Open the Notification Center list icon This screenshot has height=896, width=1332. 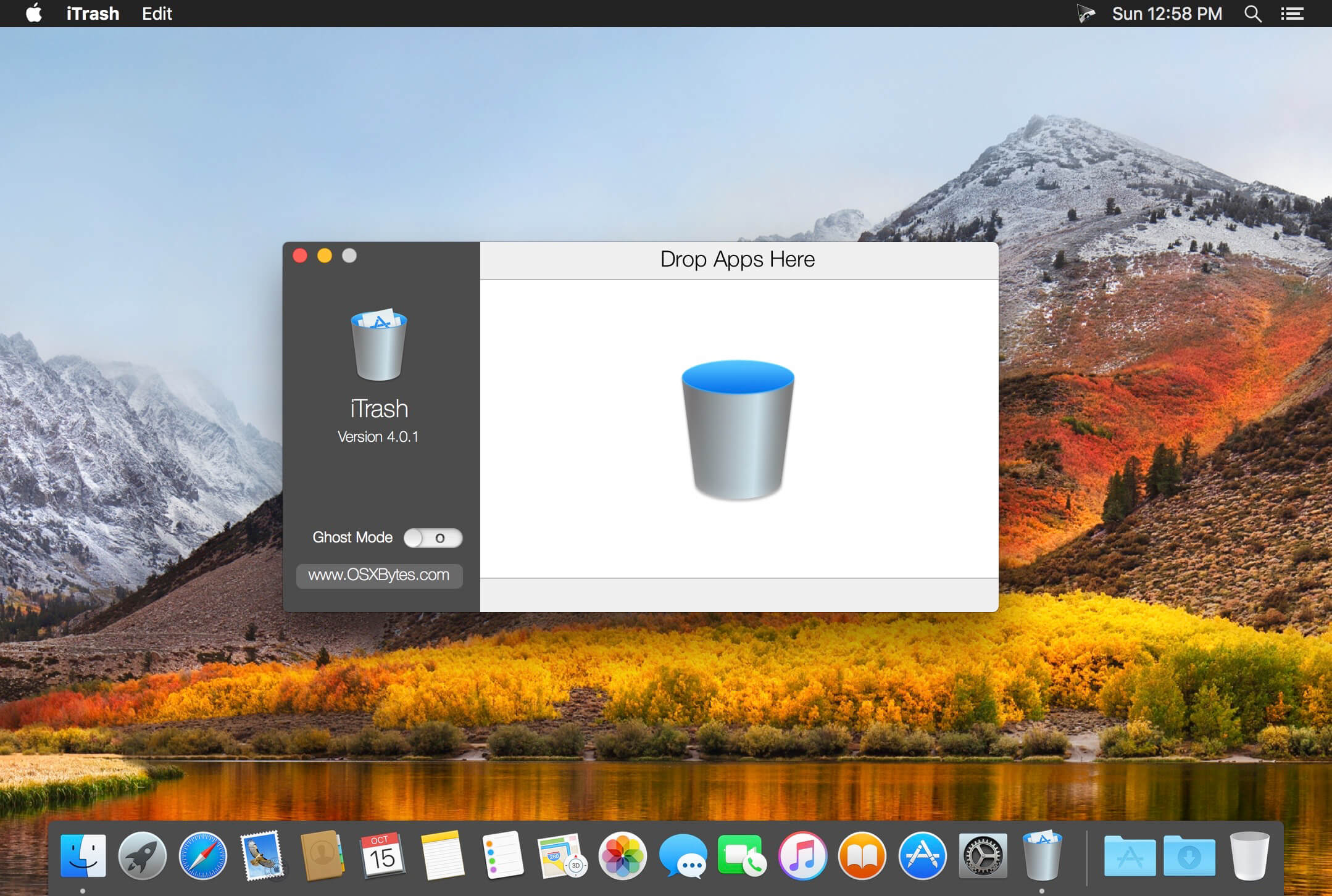tap(1292, 14)
